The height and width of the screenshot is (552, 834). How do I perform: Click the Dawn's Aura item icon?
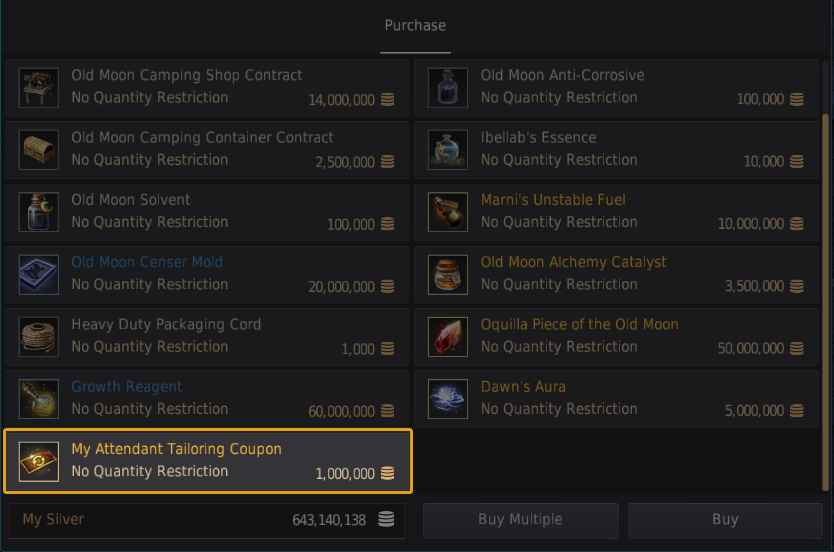(448, 399)
